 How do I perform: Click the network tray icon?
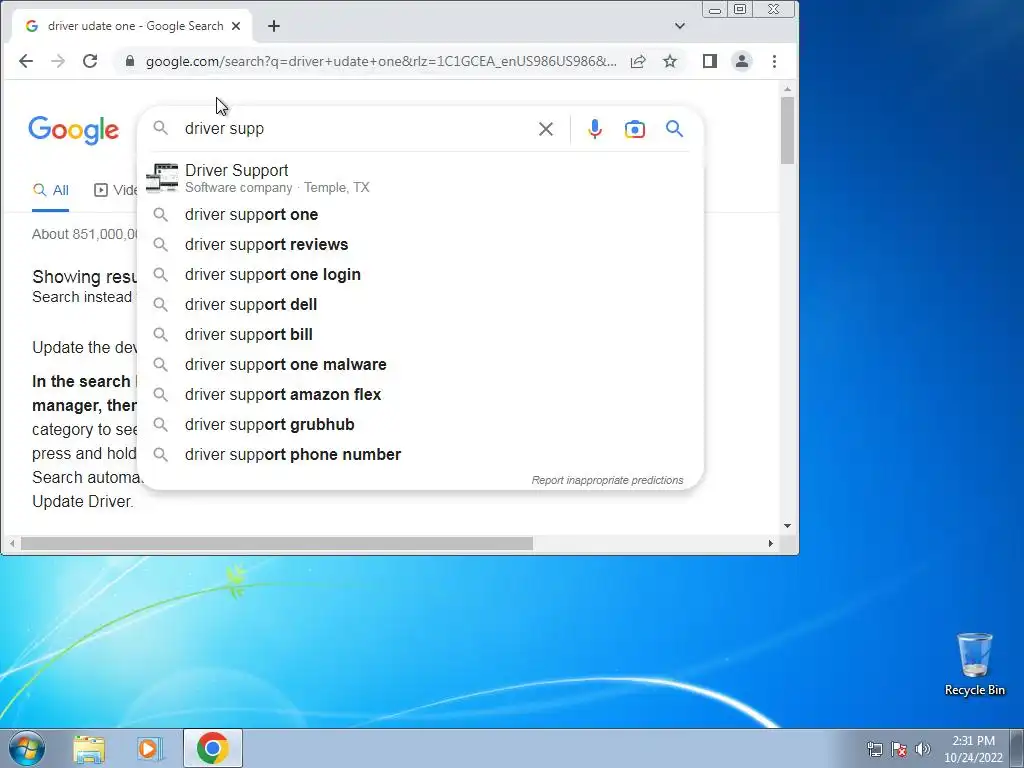pos(874,749)
